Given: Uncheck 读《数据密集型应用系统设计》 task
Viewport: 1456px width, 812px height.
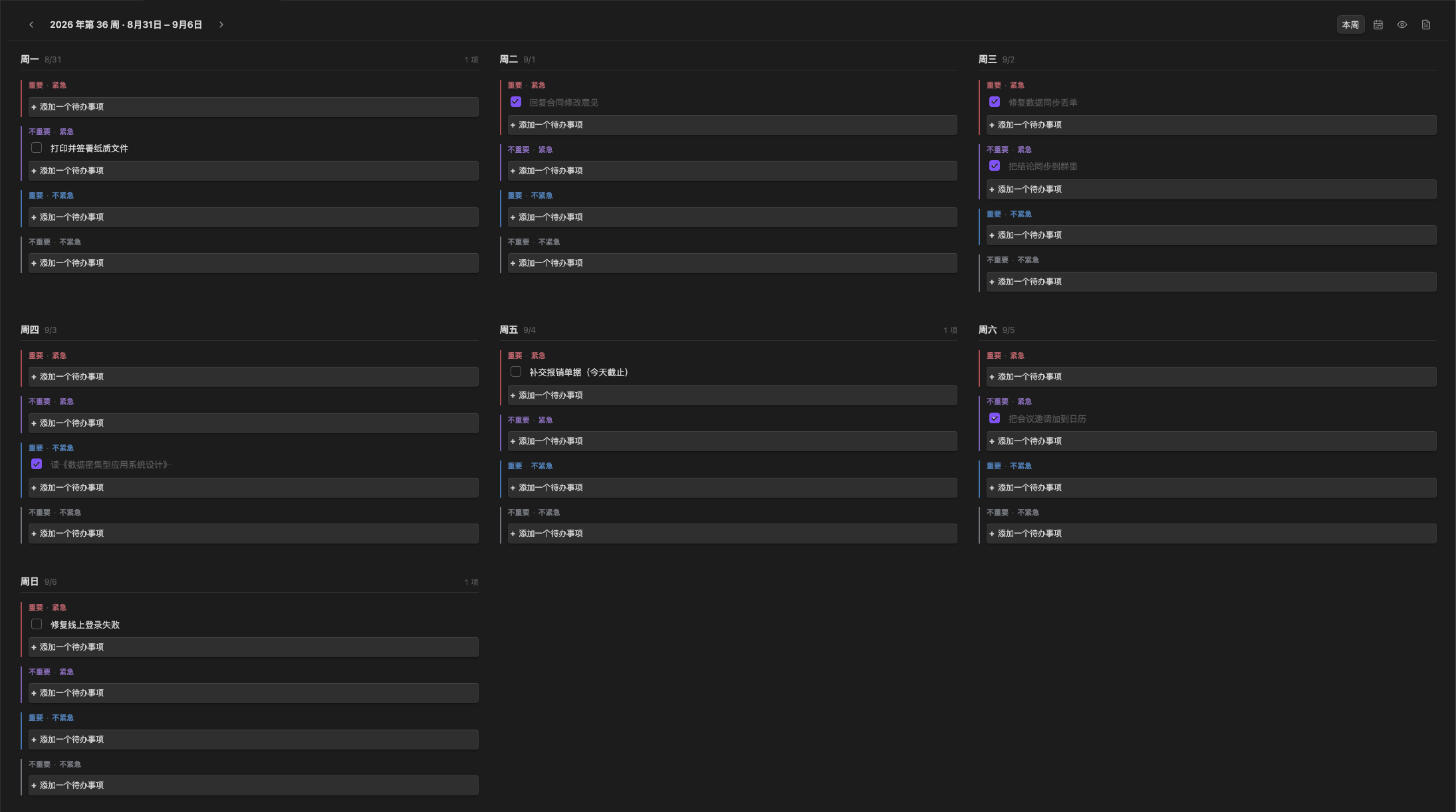Looking at the screenshot, I should (x=37, y=464).
